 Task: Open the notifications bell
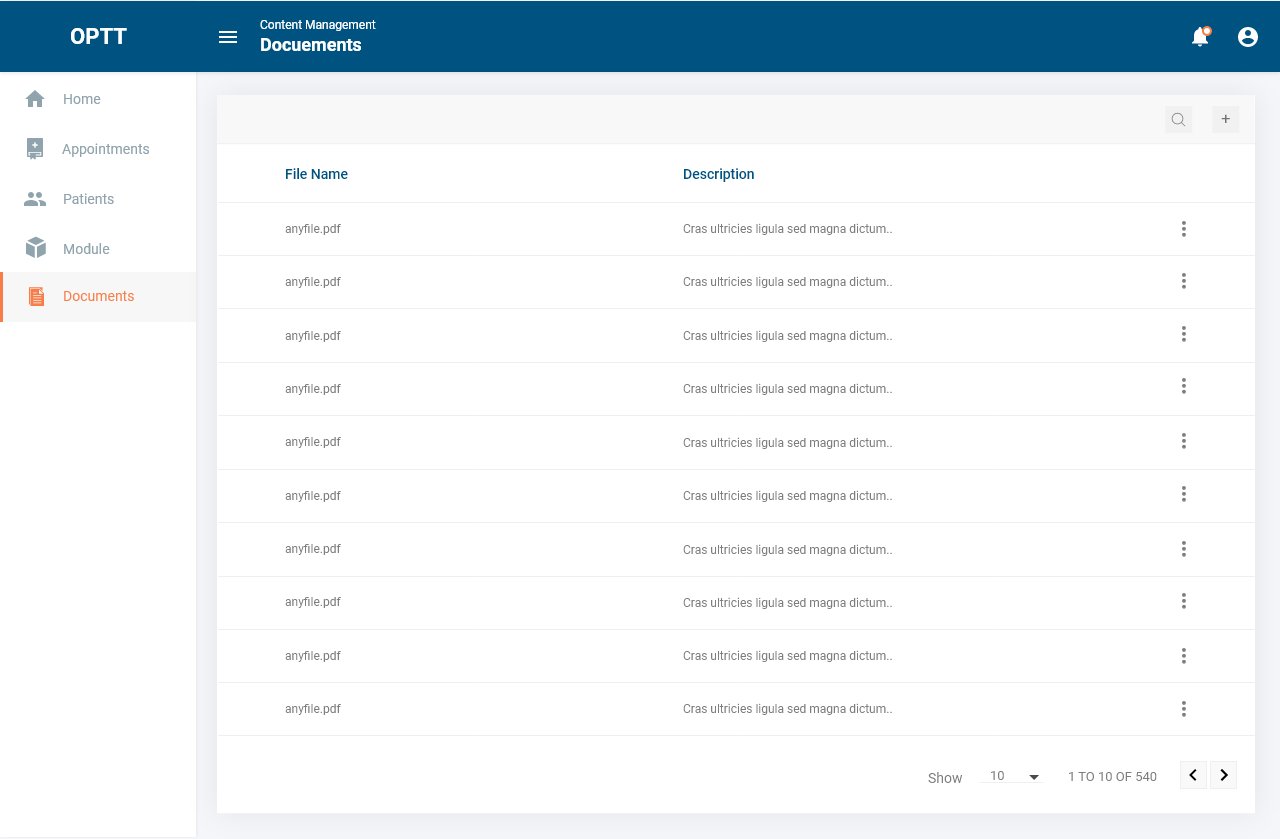pyautogui.click(x=1200, y=37)
